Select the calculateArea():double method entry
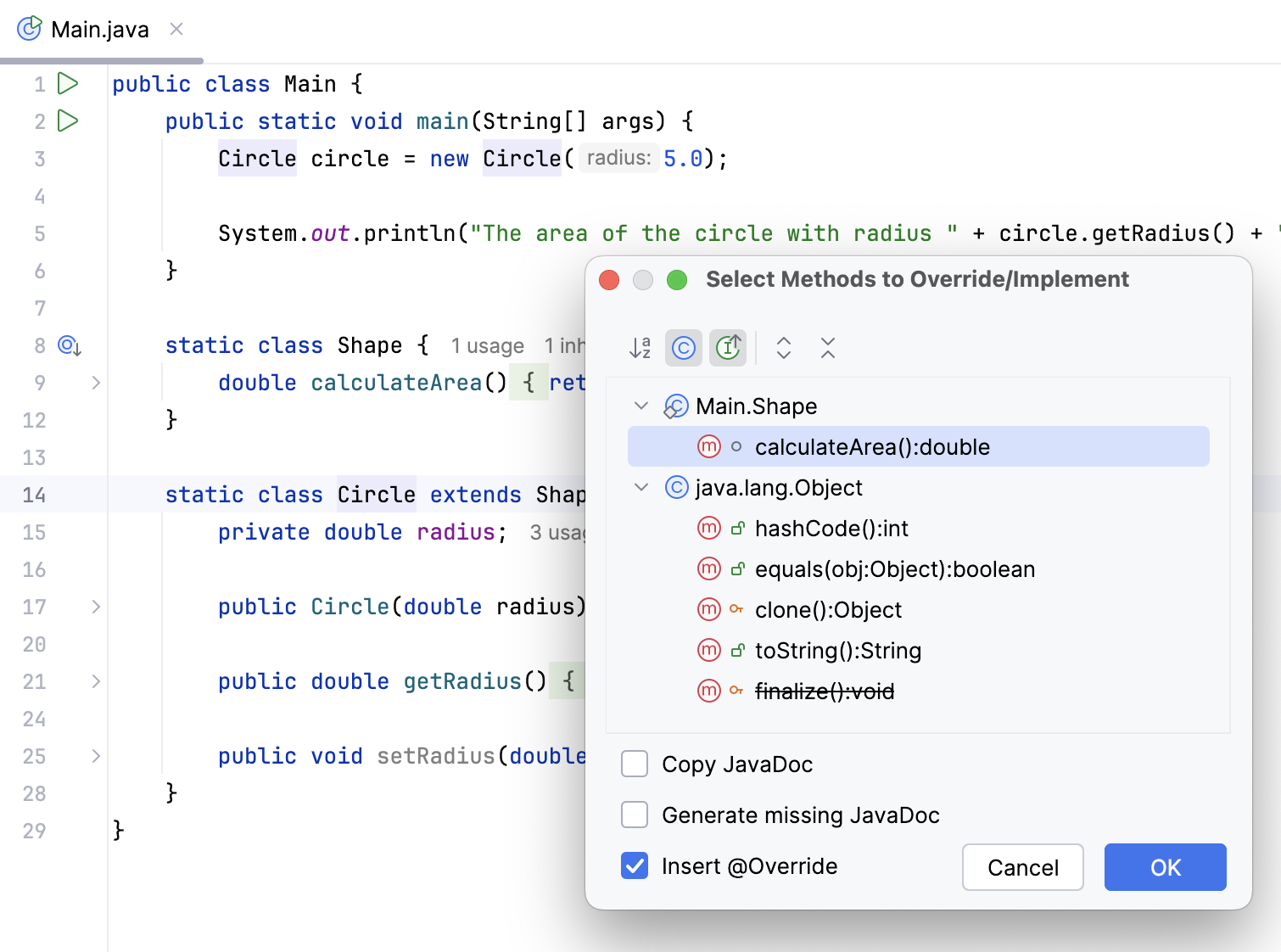 [x=872, y=446]
